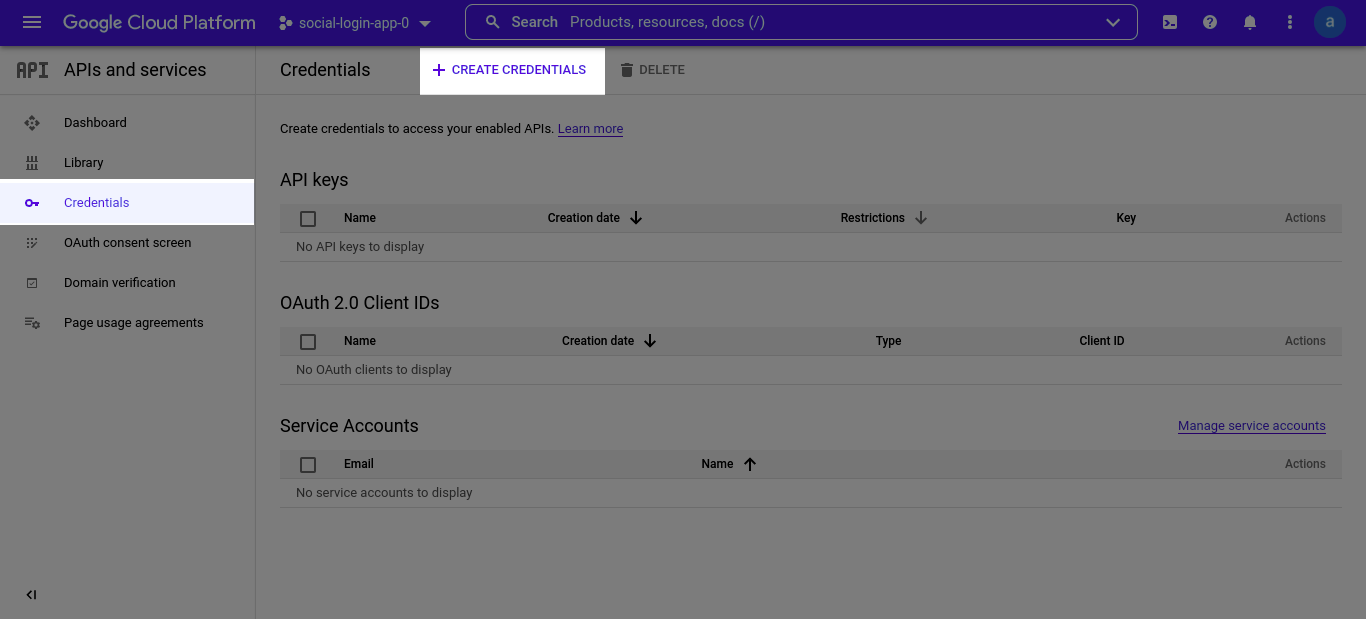This screenshot has width=1366, height=619.
Task: Click API keys Name column header
Action: [x=360, y=218]
